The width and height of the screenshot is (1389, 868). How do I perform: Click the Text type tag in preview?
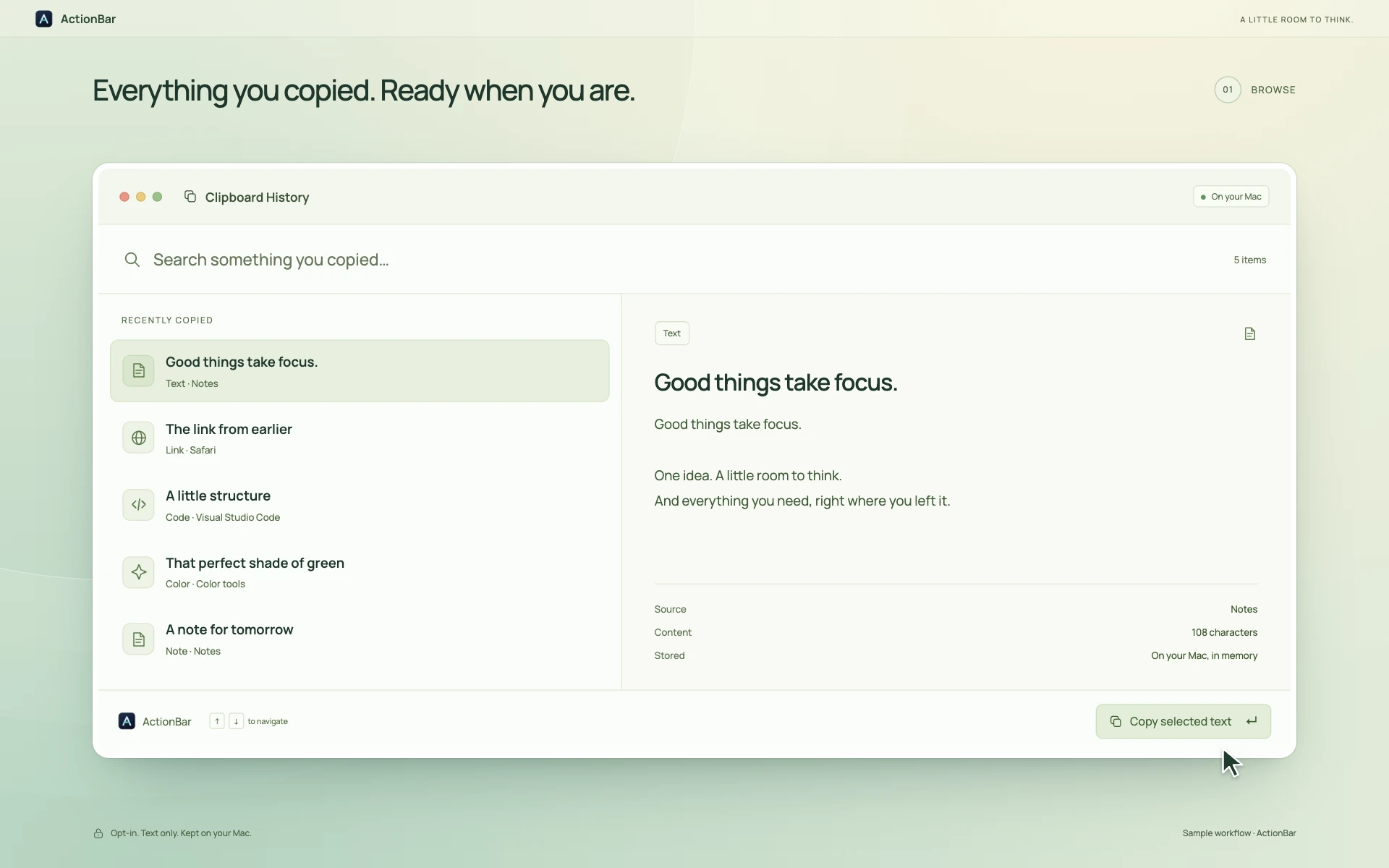click(672, 333)
